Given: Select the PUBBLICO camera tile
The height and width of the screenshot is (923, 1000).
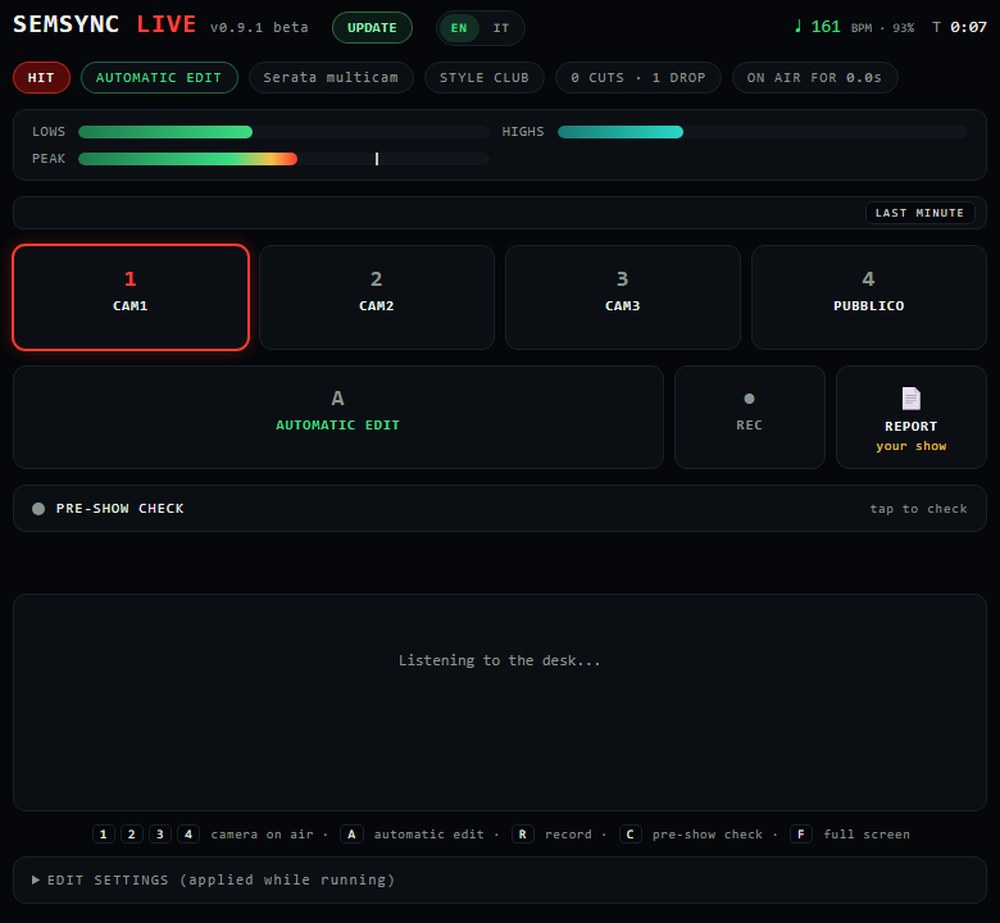Looking at the screenshot, I should (x=869, y=297).
